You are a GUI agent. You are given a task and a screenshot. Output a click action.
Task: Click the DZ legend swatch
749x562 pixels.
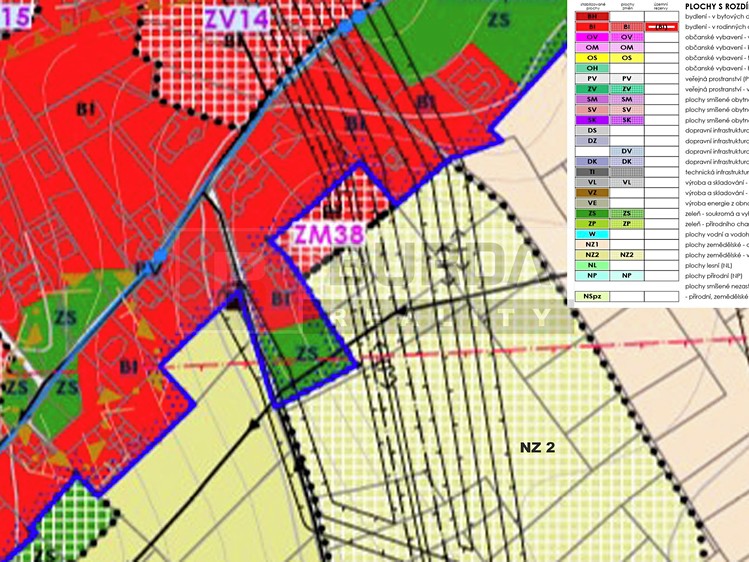[592, 141]
